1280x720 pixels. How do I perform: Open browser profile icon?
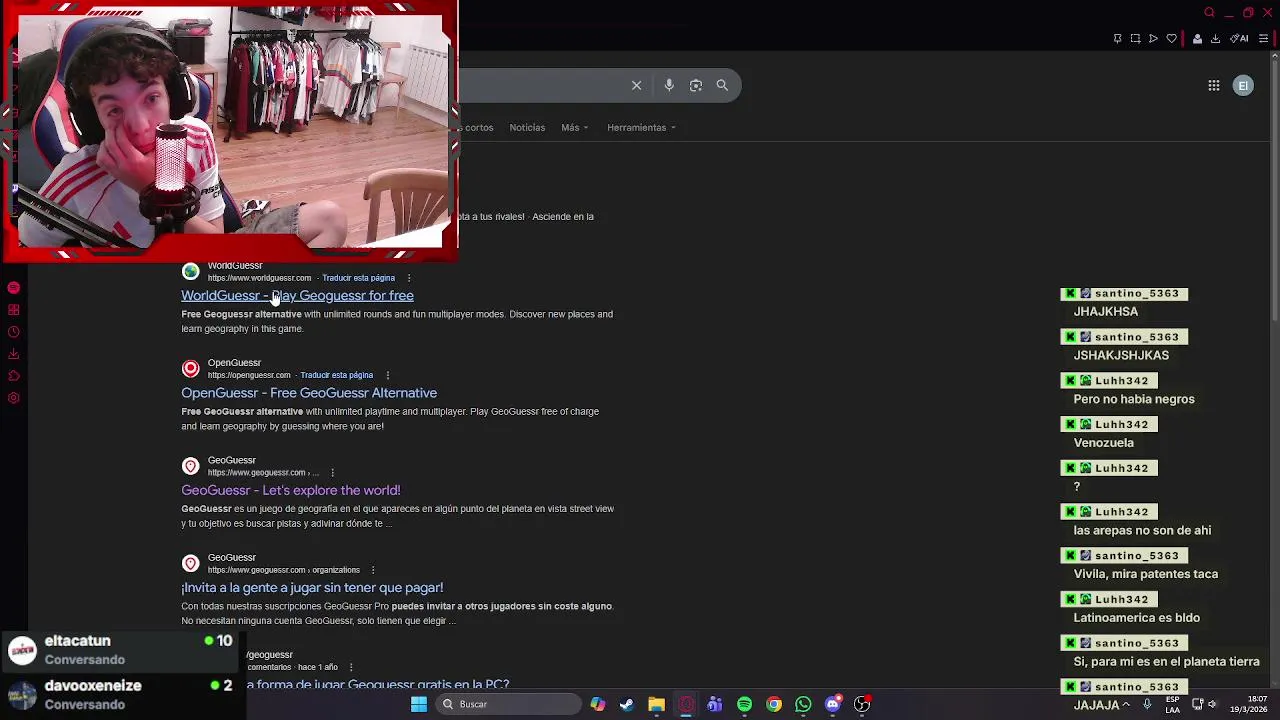[x=1197, y=39]
